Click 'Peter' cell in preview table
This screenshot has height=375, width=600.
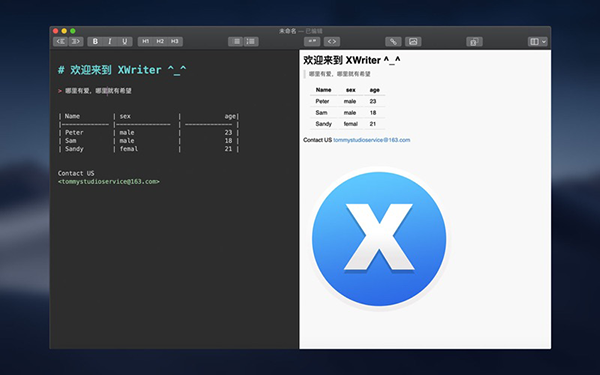point(322,101)
